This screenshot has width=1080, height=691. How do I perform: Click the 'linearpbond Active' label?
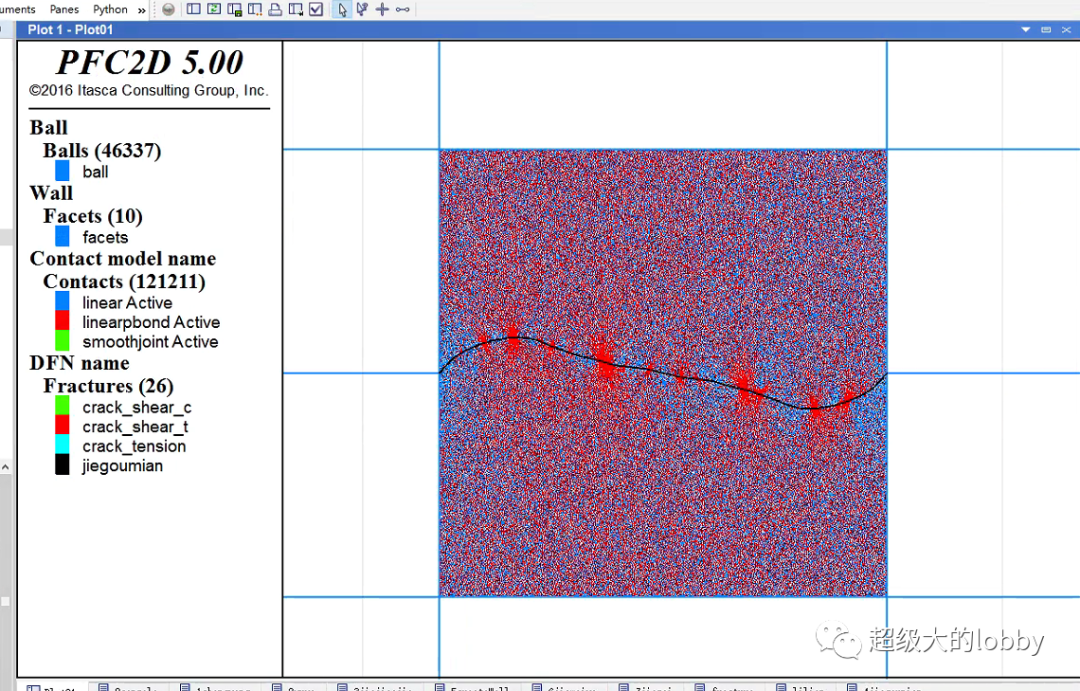pos(151,322)
